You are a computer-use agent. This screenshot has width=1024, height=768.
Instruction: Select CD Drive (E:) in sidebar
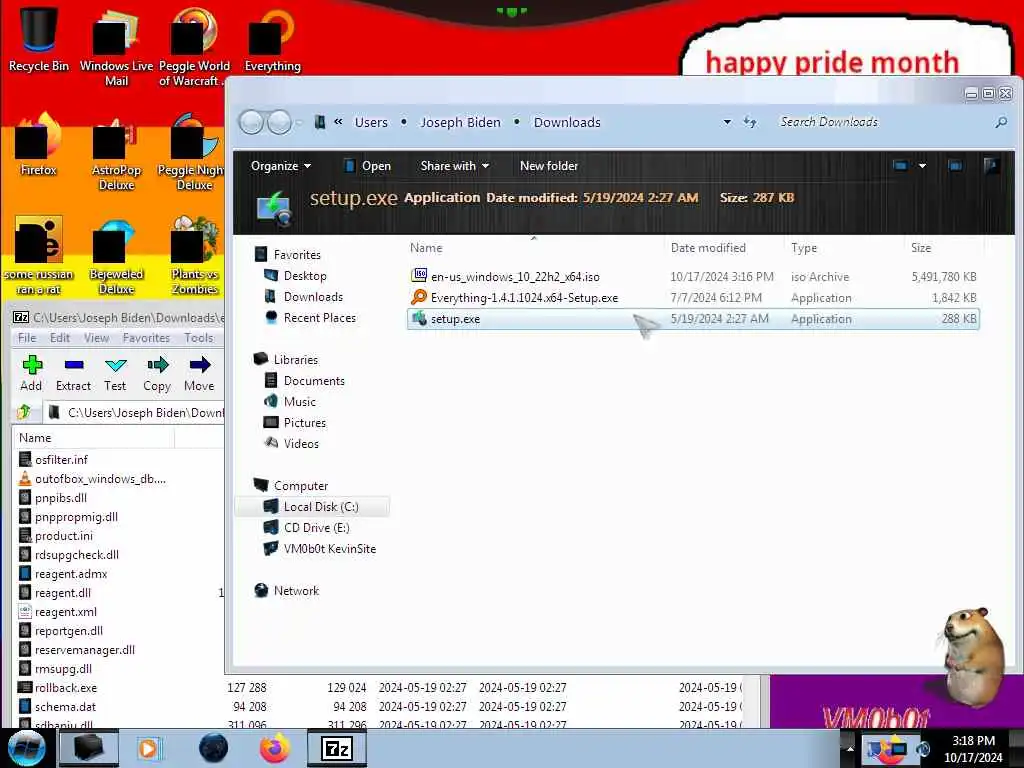(x=317, y=528)
